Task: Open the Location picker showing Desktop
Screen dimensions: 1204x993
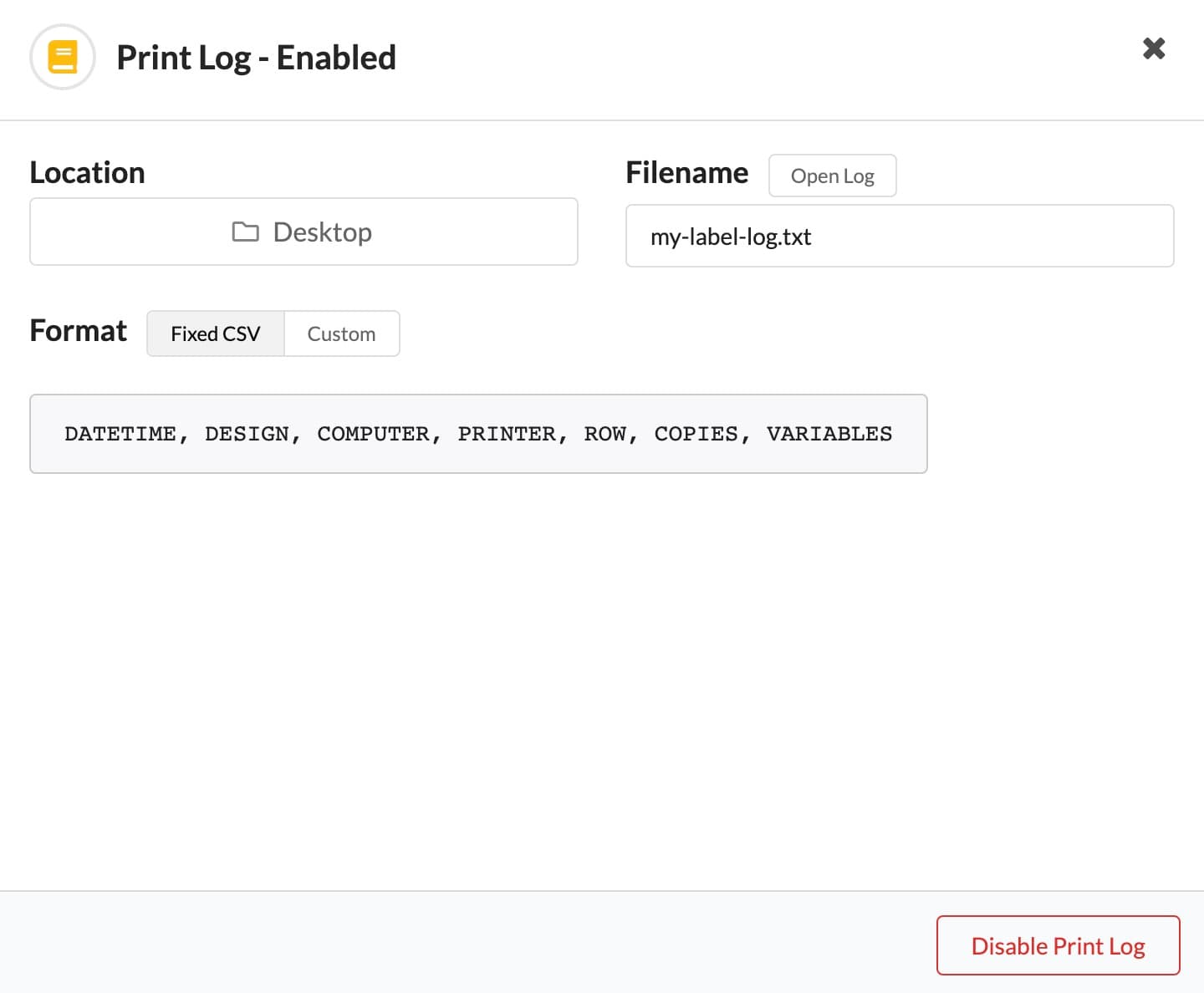Action: [304, 232]
